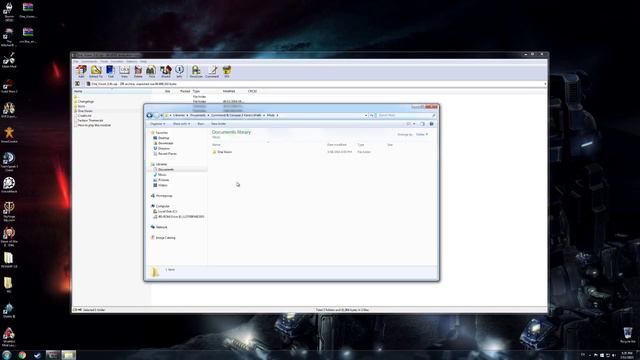The image size is (640, 360).
Task: Click the Explorer search box
Action: click(x=406, y=116)
